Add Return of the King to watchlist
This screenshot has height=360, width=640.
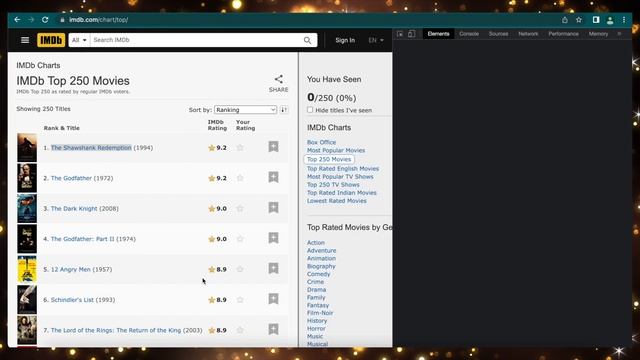(273, 329)
